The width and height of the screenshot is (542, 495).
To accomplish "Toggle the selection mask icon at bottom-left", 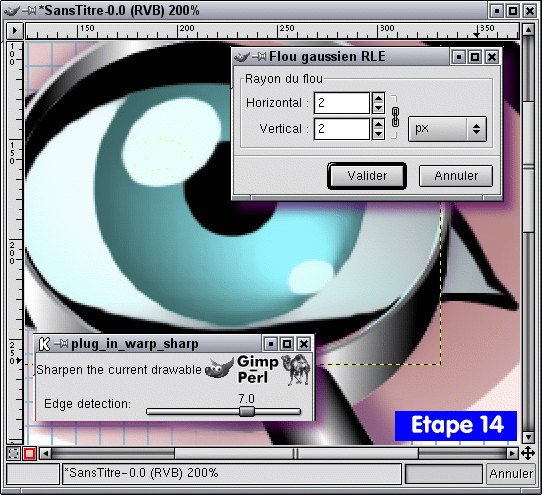I will click(13, 453).
